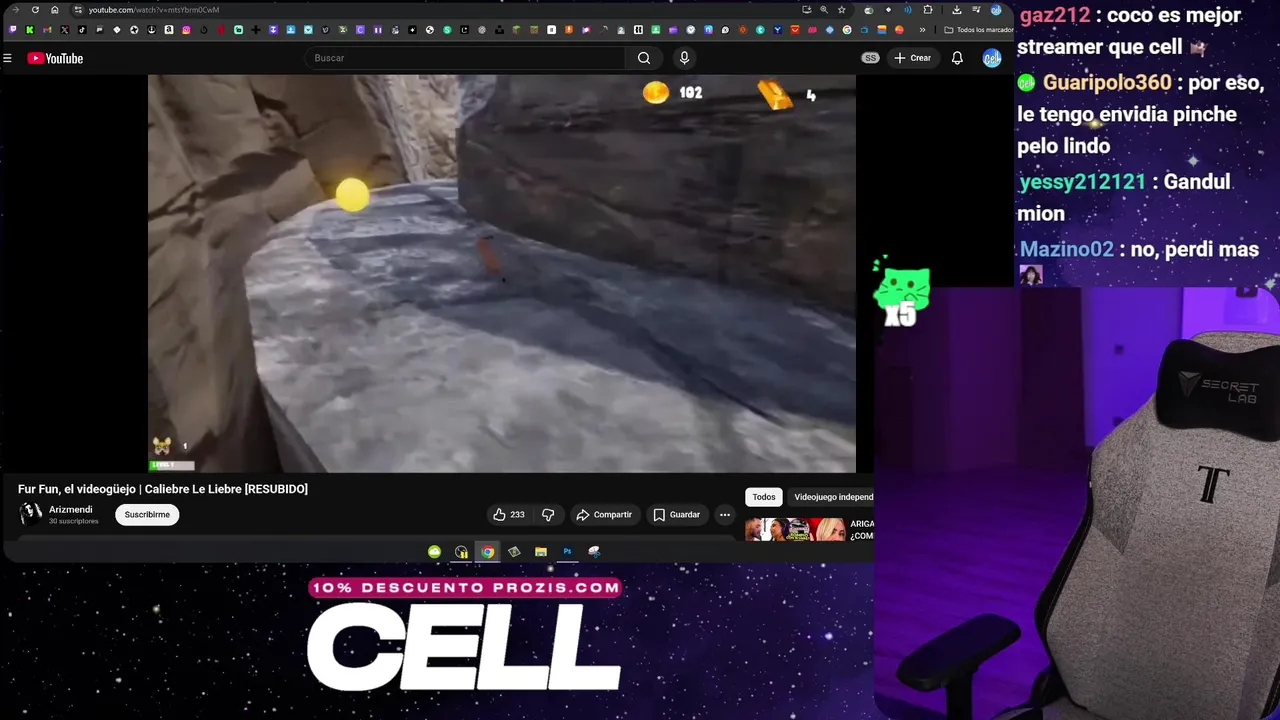Click chat username gaz212

(x=1054, y=16)
